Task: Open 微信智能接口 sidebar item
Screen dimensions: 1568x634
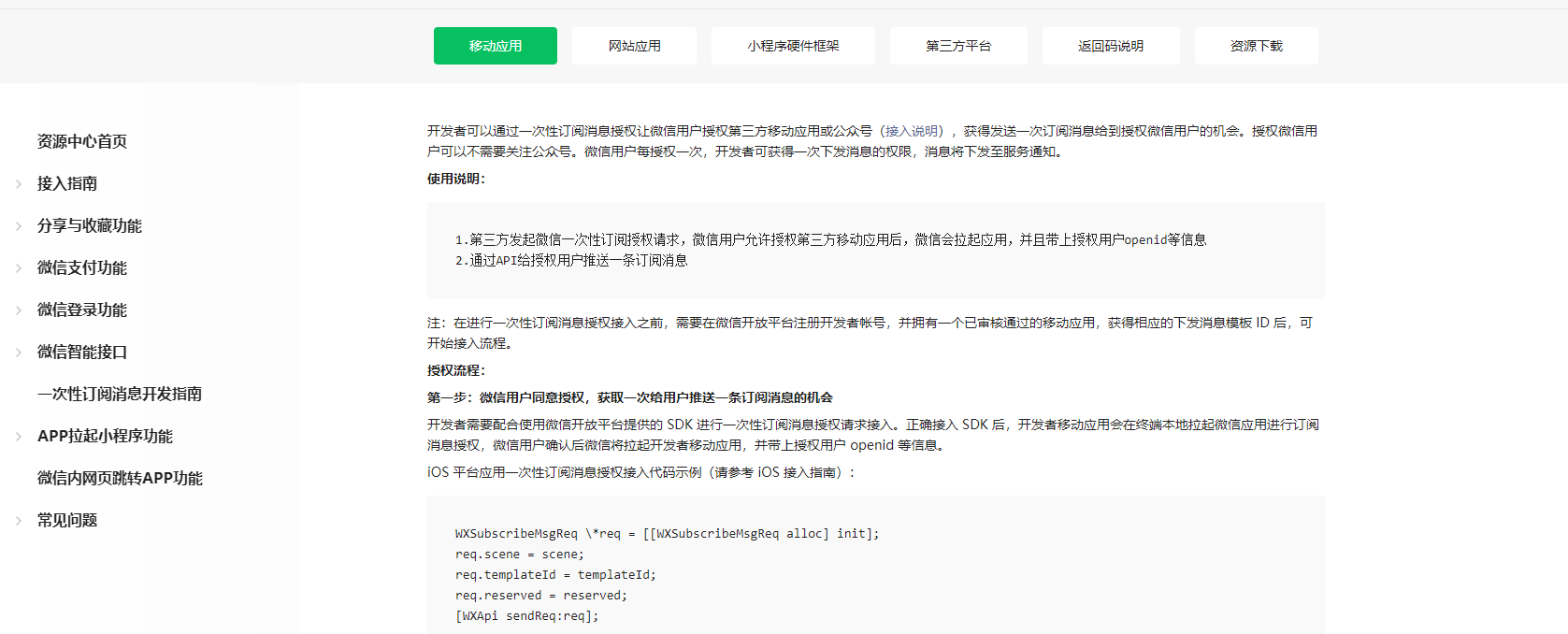Action: [x=82, y=352]
